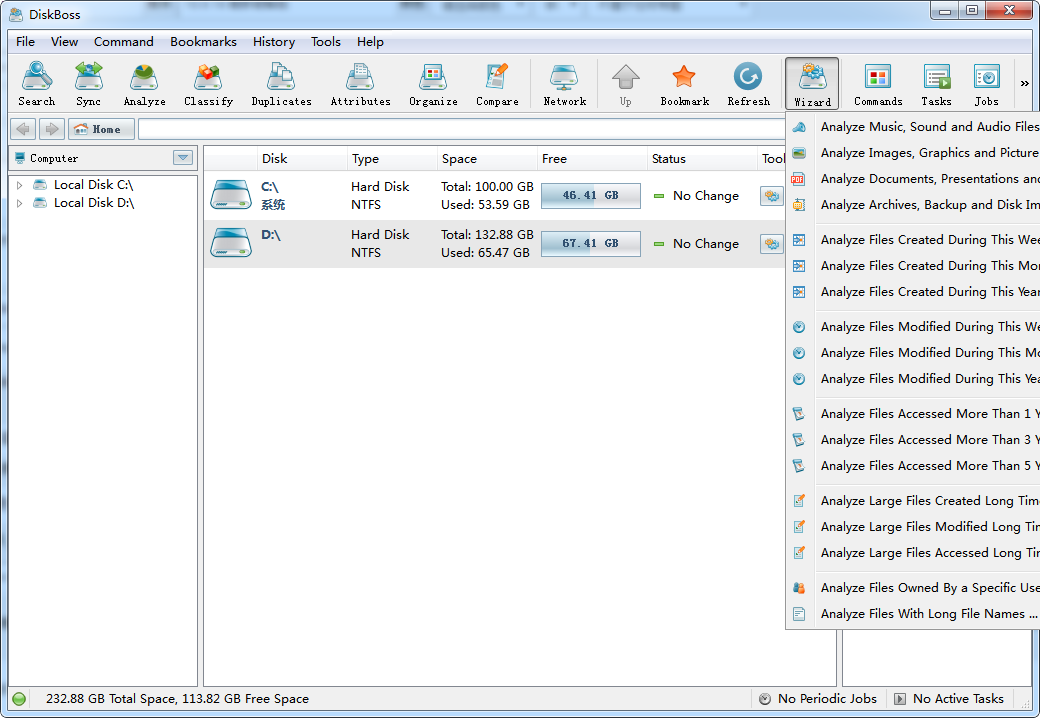Screen dimensions: 1040x718
Task: Expand Local Disk D:\ tree node
Action: click(19, 203)
